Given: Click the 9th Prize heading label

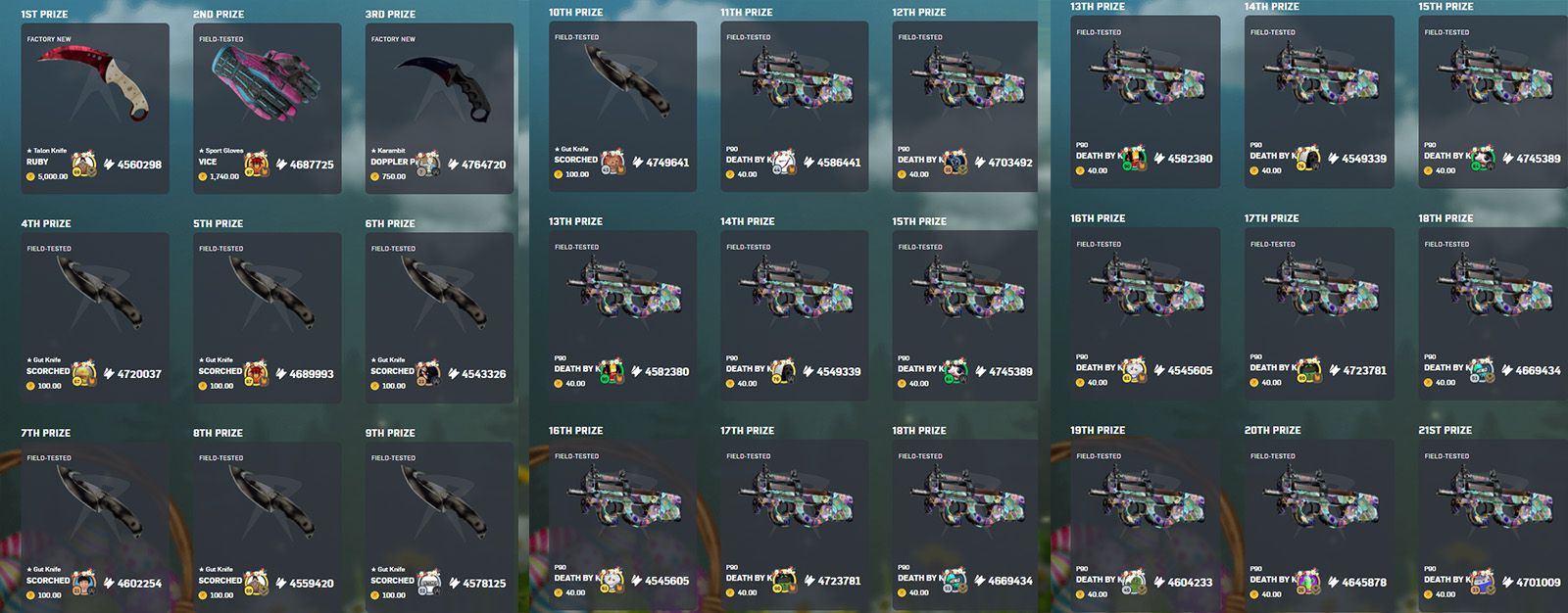Looking at the screenshot, I should [390, 433].
